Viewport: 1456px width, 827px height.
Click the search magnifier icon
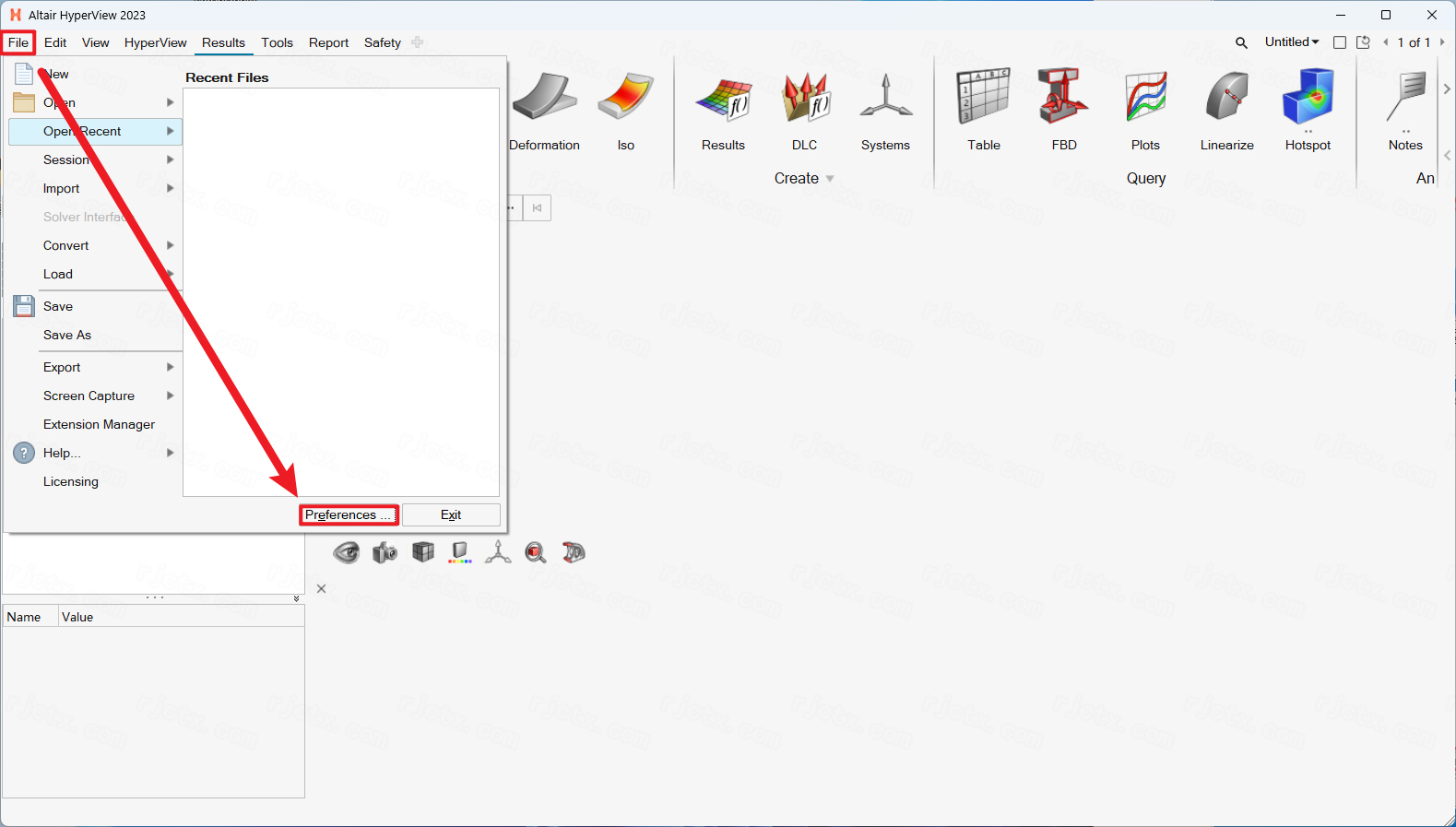point(1241,42)
